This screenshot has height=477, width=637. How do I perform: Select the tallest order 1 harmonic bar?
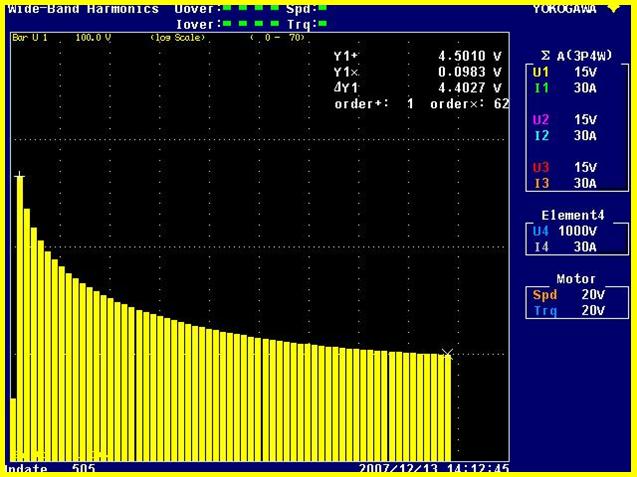click(20, 319)
